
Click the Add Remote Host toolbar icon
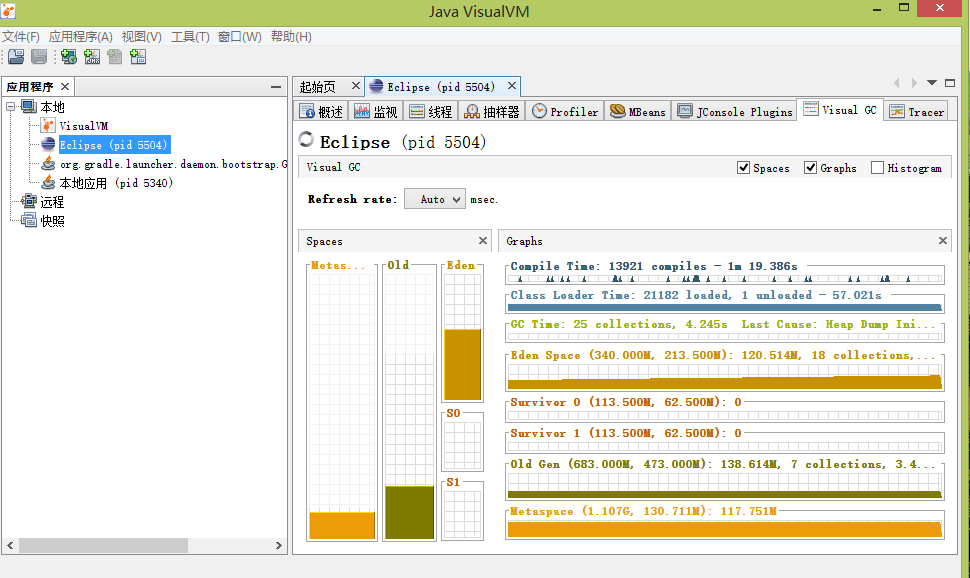[69, 57]
